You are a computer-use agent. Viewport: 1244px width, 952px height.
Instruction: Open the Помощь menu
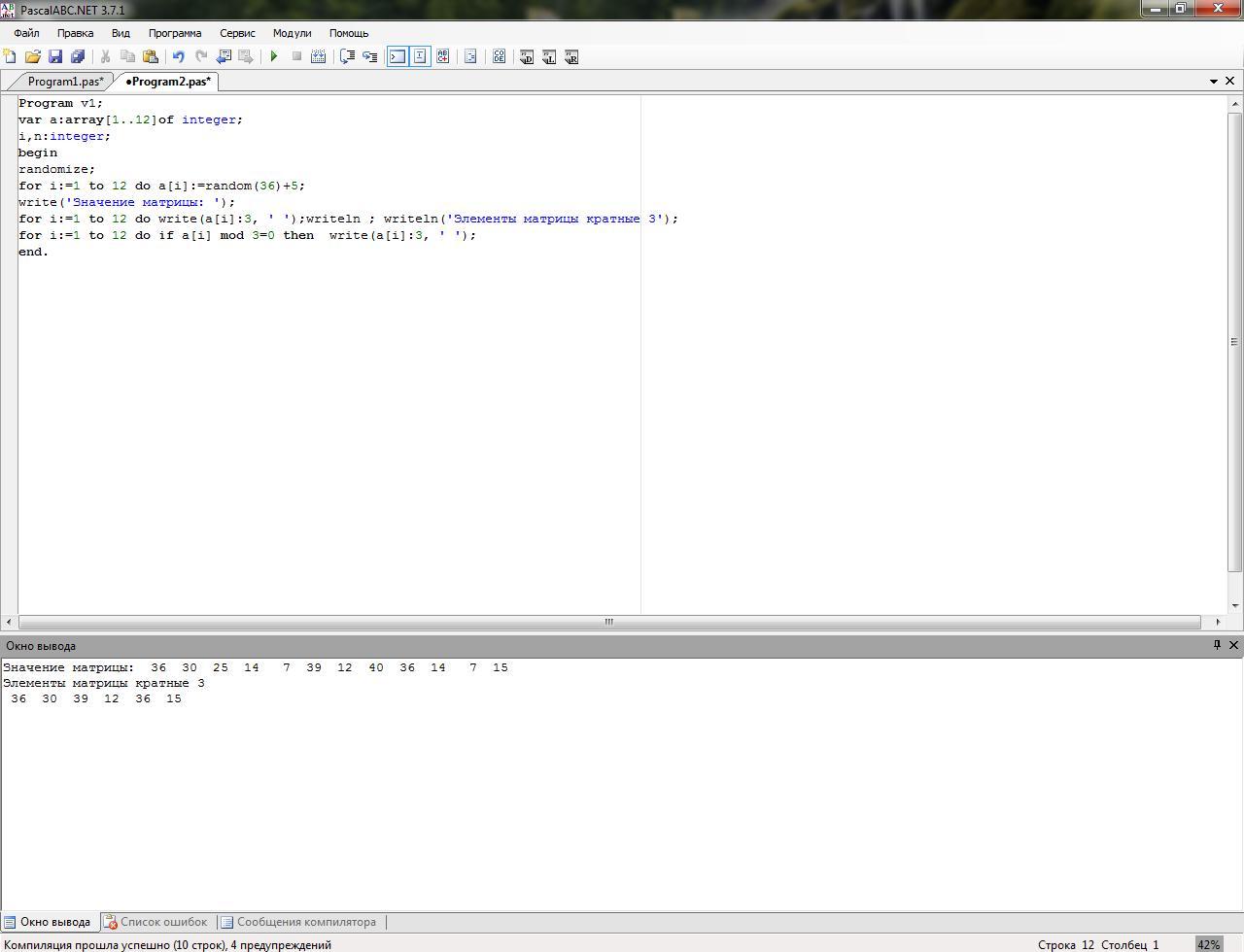click(x=349, y=33)
